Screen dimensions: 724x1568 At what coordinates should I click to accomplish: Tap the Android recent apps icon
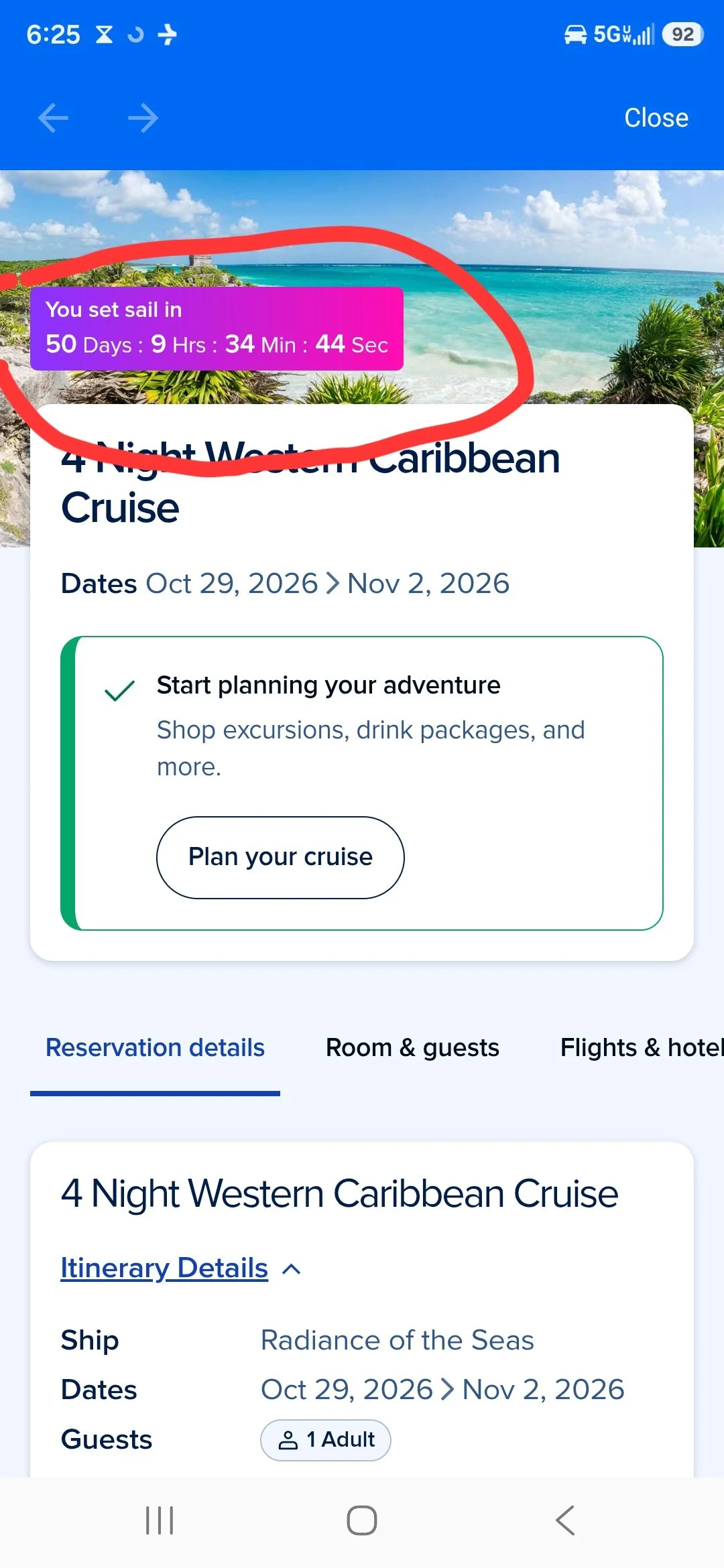point(160,1520)
